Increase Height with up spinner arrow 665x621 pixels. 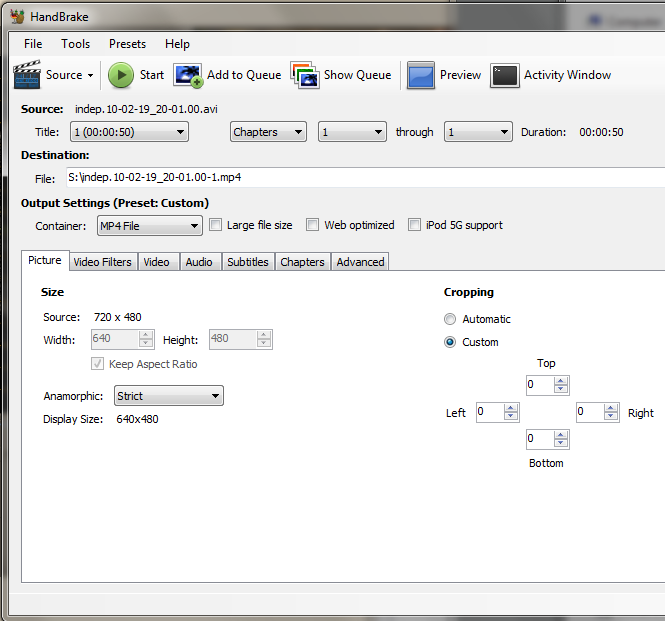(264, 335)
